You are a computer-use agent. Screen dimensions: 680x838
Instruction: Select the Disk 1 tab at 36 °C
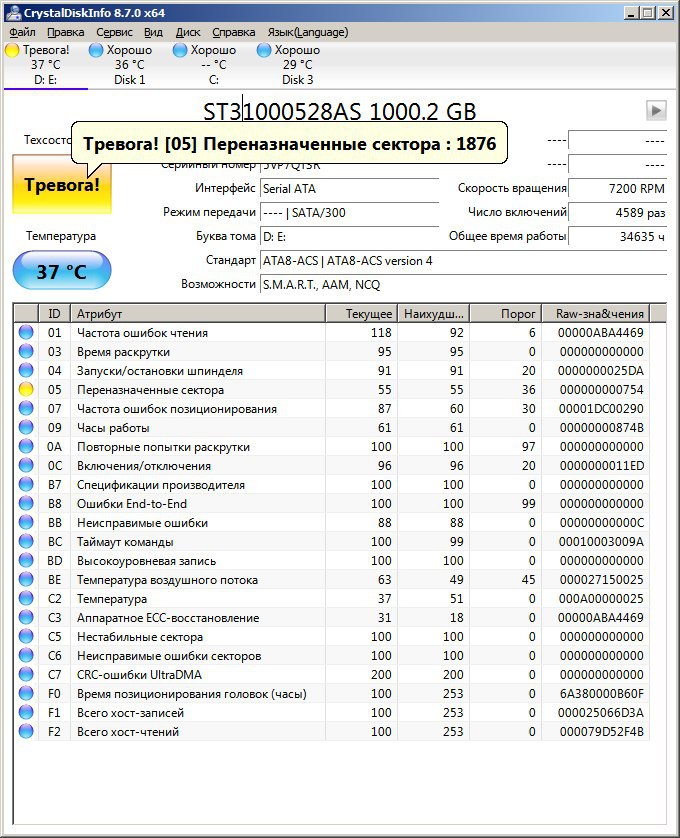point(129,65)
